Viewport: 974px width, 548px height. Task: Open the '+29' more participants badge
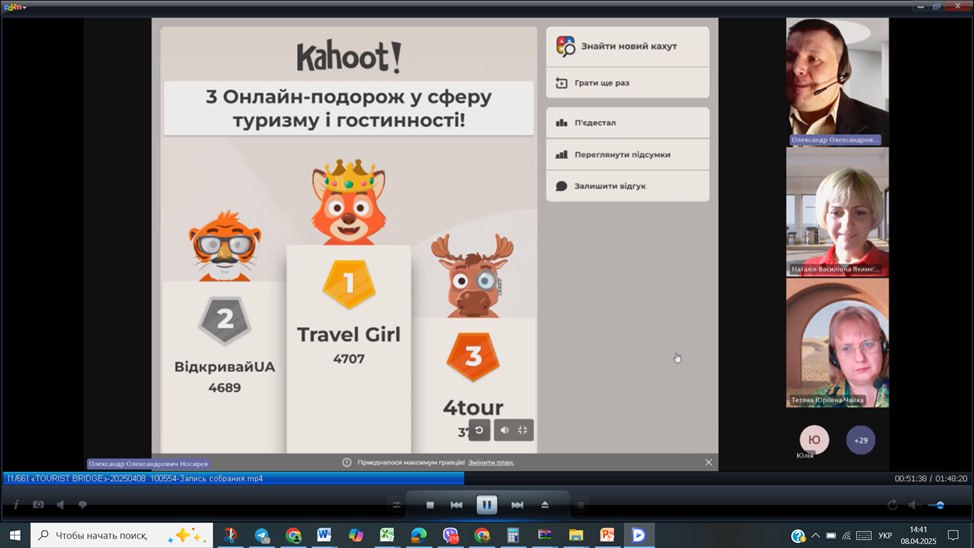(x=860, y=440)
